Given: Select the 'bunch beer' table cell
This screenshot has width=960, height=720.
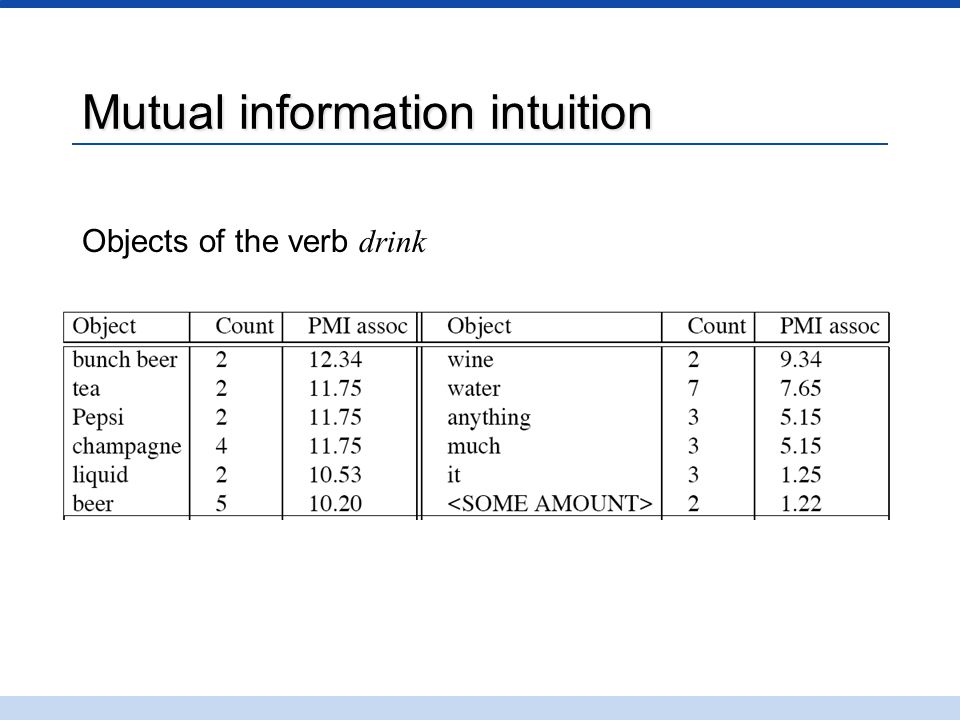Looking at the screenshot, I should click(x=125, y=359).
